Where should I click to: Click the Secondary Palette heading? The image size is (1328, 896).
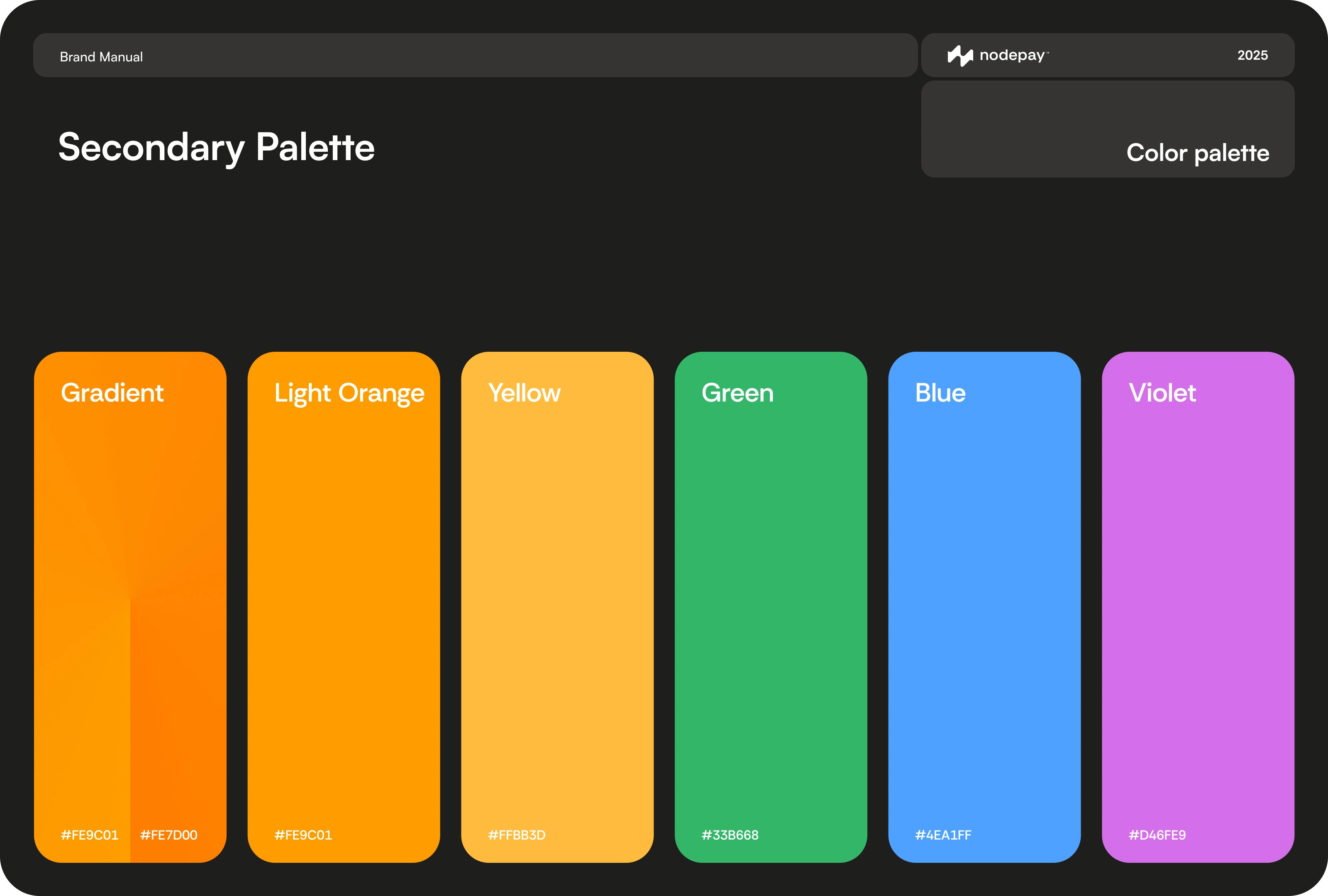pos(217,147)
